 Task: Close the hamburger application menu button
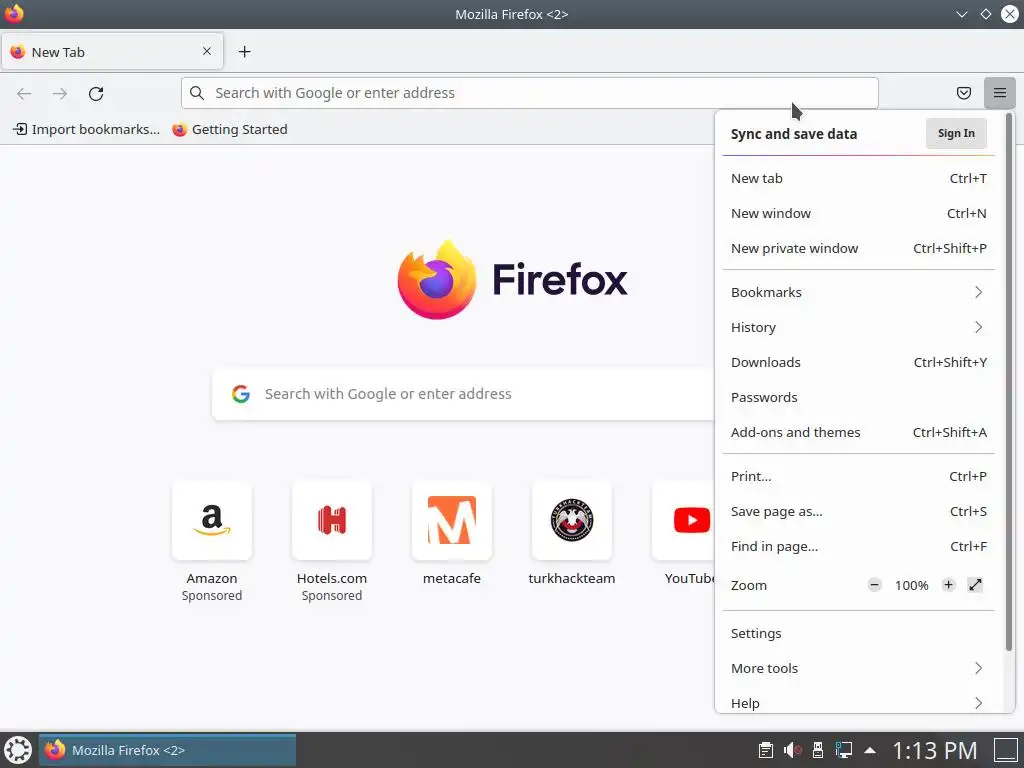coord(999,93)
